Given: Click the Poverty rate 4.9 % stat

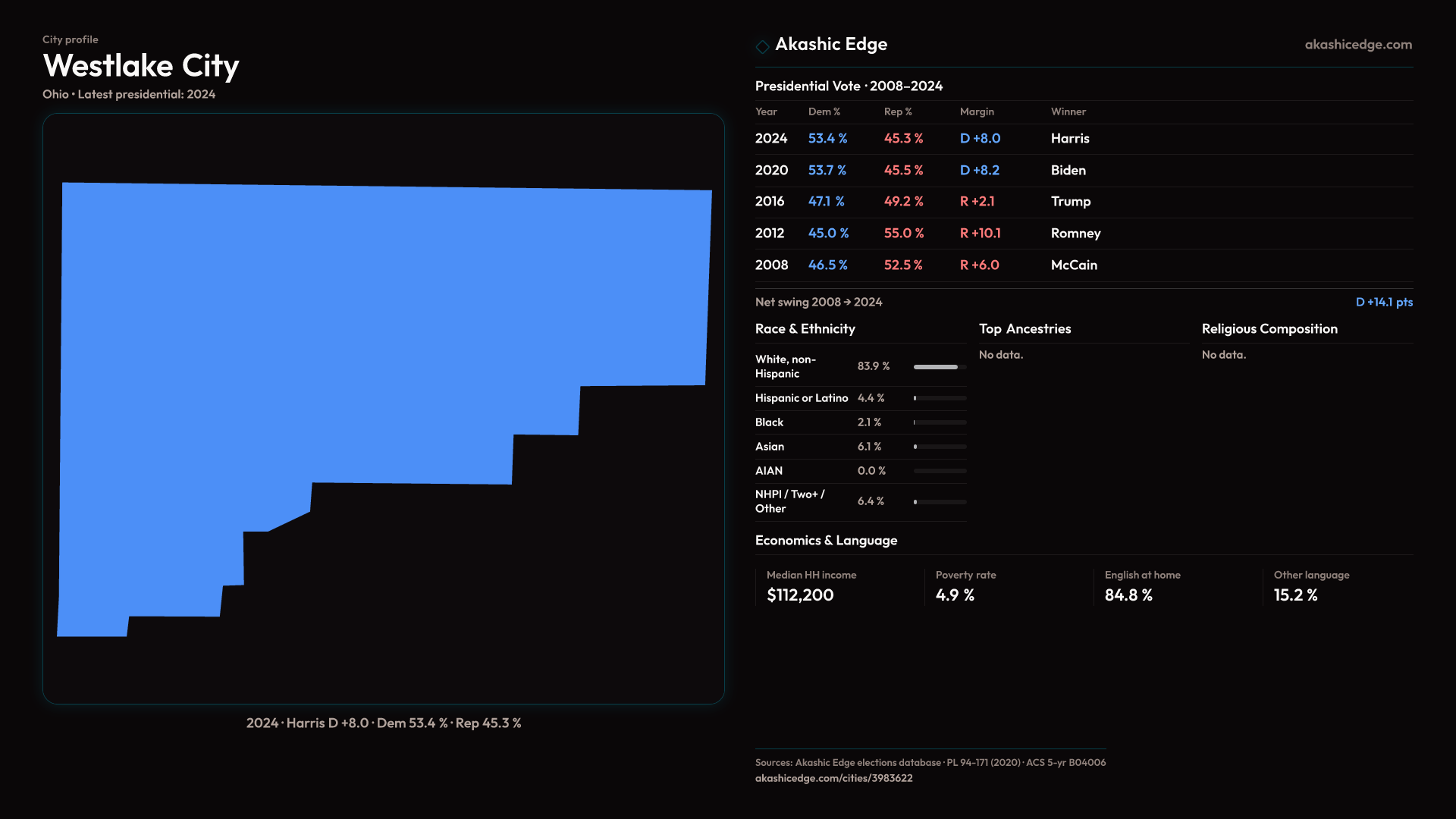Looking at the screenshot, I should (x=955, y=595).
